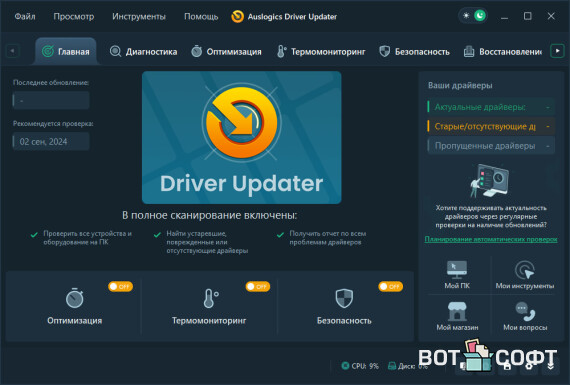Click the thermometer icon on the Термомониторинг tab
Screen dimensions: 570x385
(281, 52)
